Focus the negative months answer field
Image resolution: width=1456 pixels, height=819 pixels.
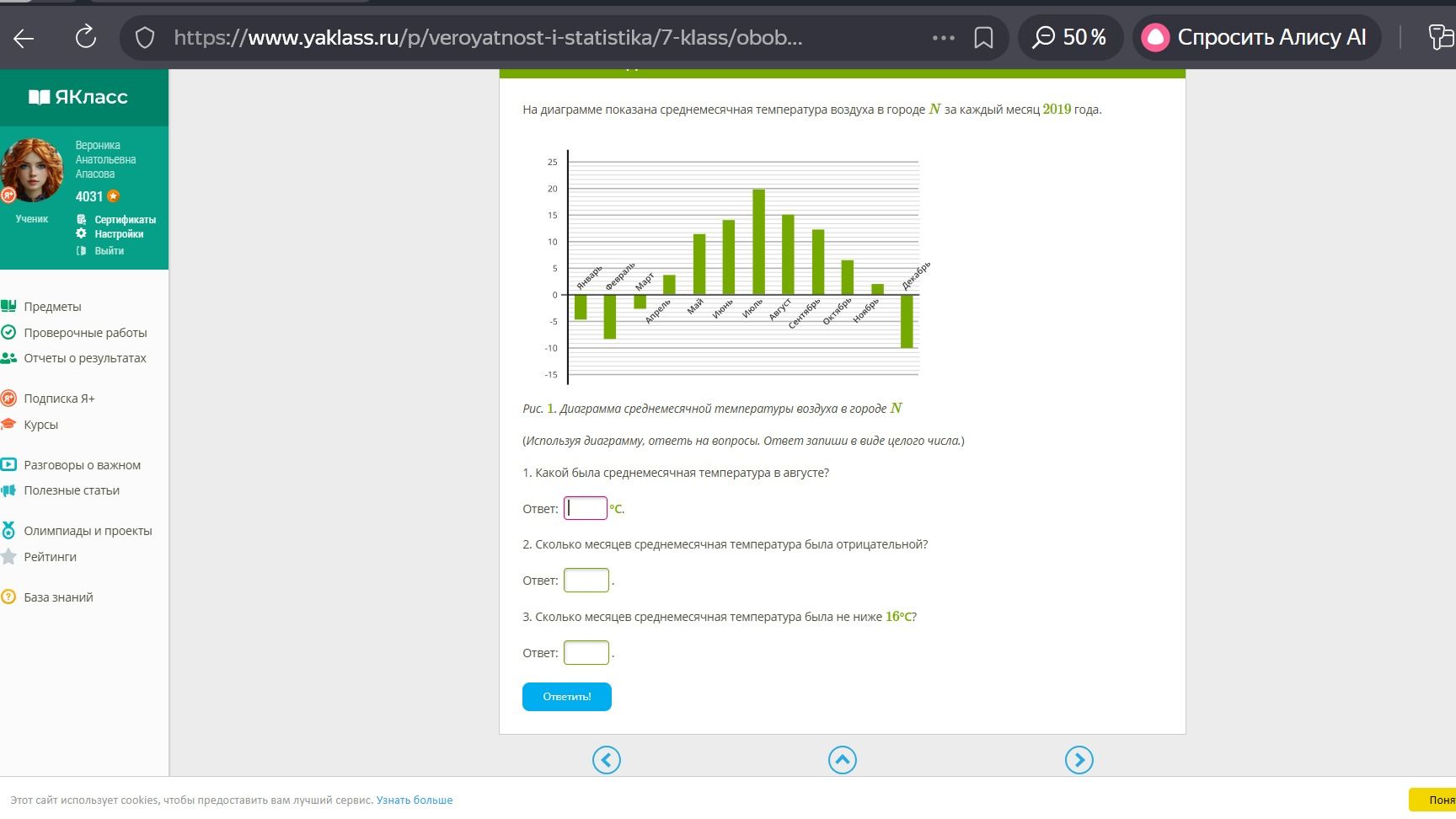coord(586,581)
